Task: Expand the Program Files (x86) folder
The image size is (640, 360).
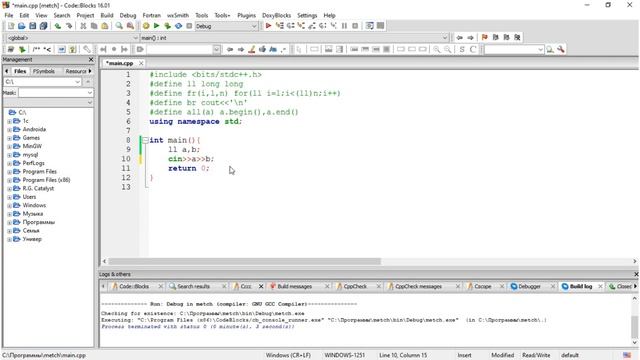Action: coord(9,180)
